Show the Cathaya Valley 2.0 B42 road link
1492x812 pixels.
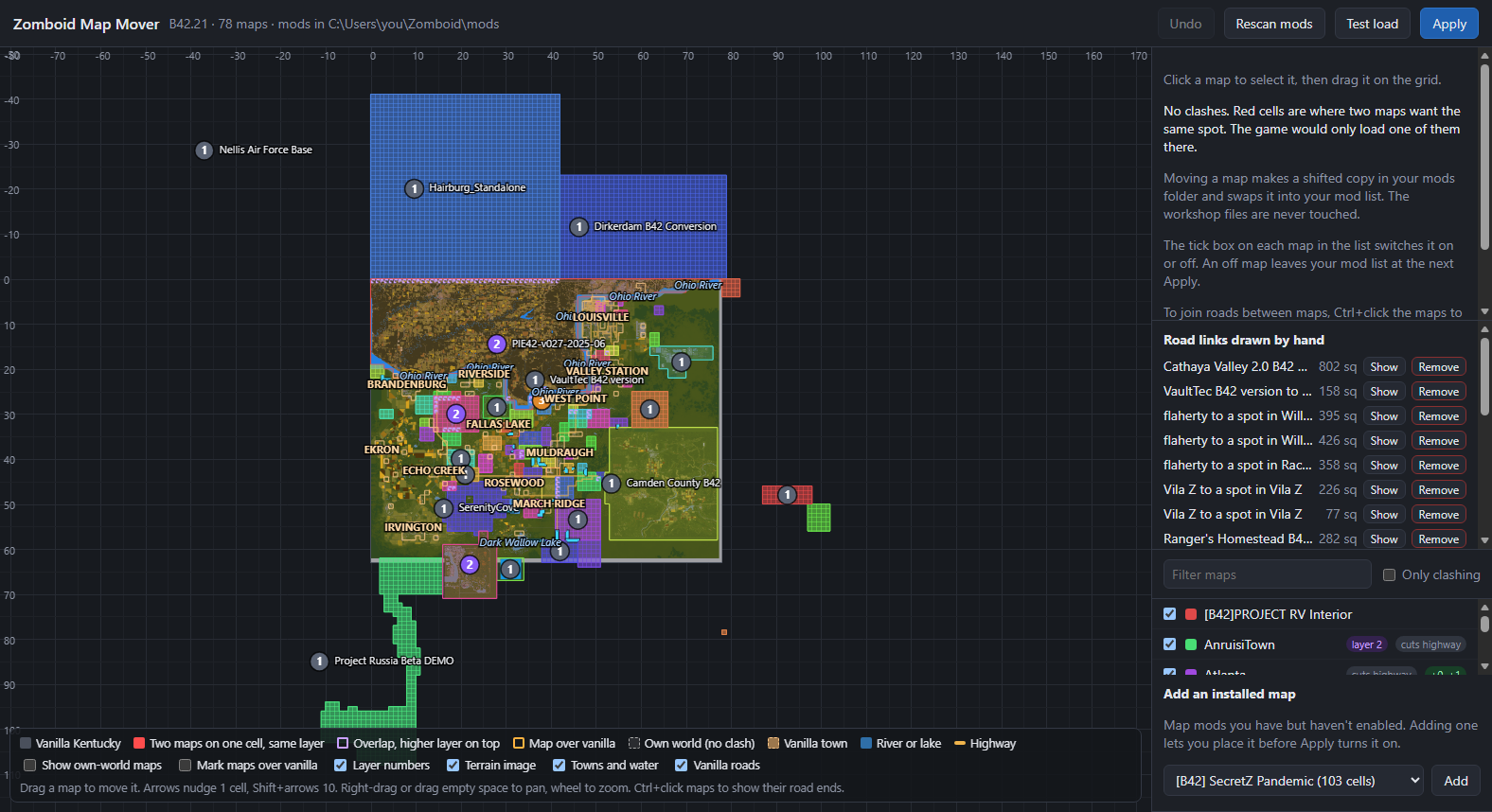click(1384, 367)
